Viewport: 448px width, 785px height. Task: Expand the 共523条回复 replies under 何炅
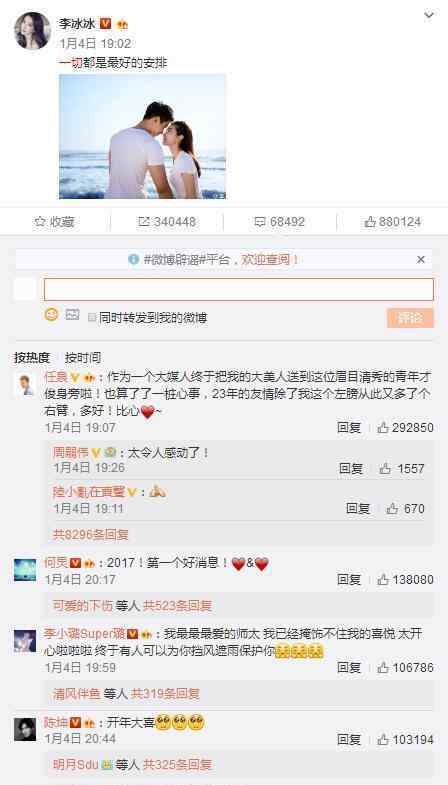[x=177, y=606]
